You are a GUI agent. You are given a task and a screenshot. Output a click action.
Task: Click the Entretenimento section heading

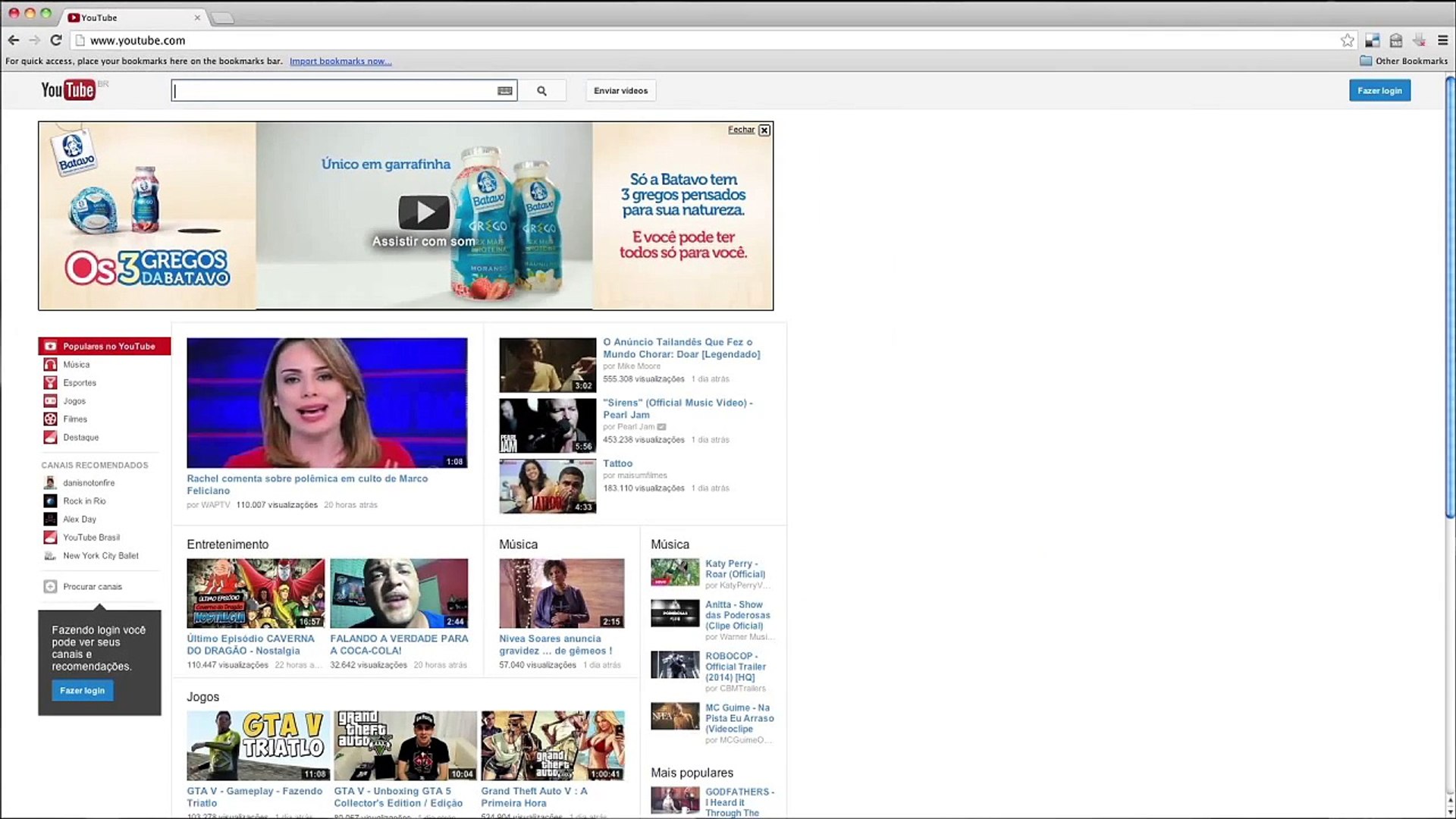[x=227, y=544]
